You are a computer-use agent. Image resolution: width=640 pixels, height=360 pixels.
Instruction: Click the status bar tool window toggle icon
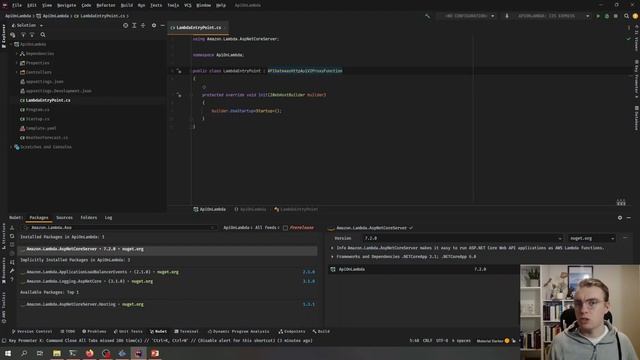point(4,341)
